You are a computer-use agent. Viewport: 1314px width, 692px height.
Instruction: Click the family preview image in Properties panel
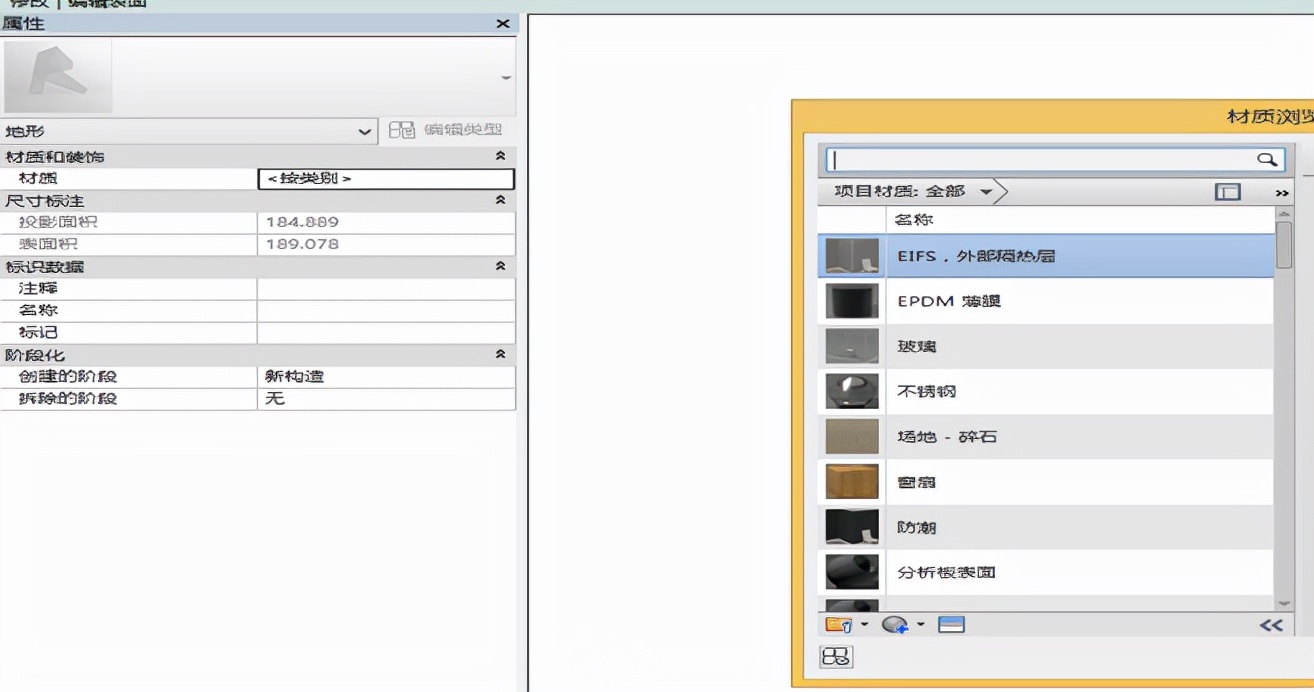58,74
